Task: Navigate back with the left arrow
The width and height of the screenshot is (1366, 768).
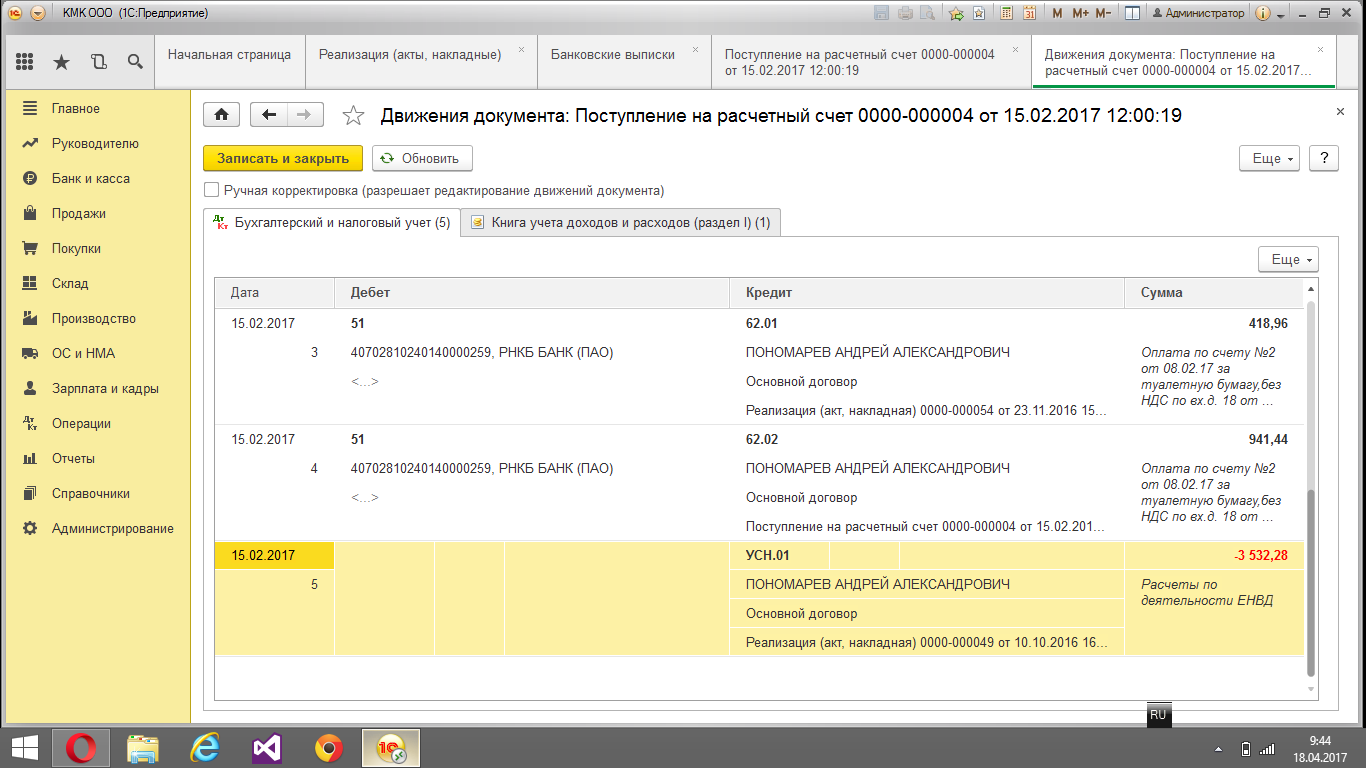Action: click(x=268, y=115)
